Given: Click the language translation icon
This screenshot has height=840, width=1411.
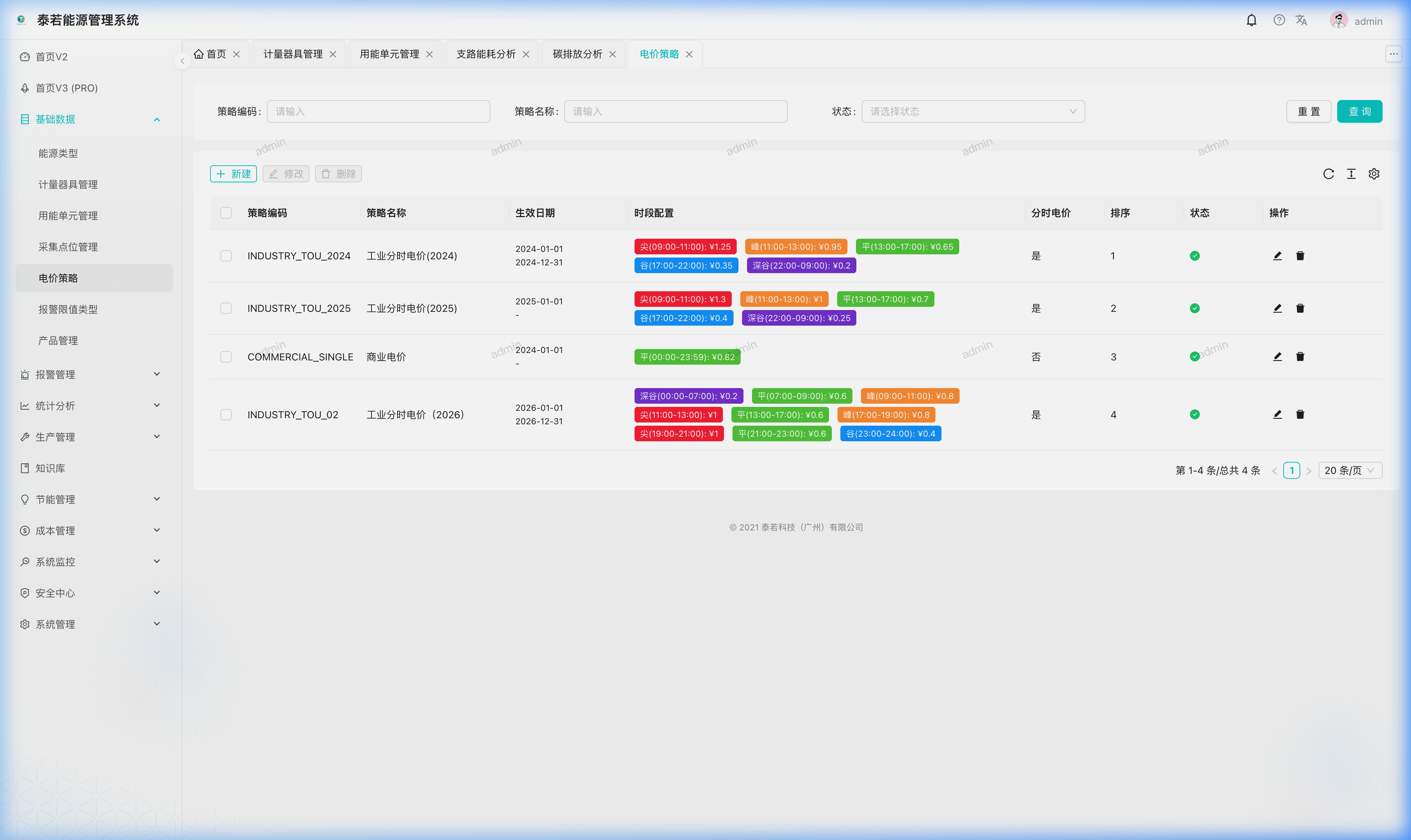Looking at the screenshot, I should tap(1301, 20).
